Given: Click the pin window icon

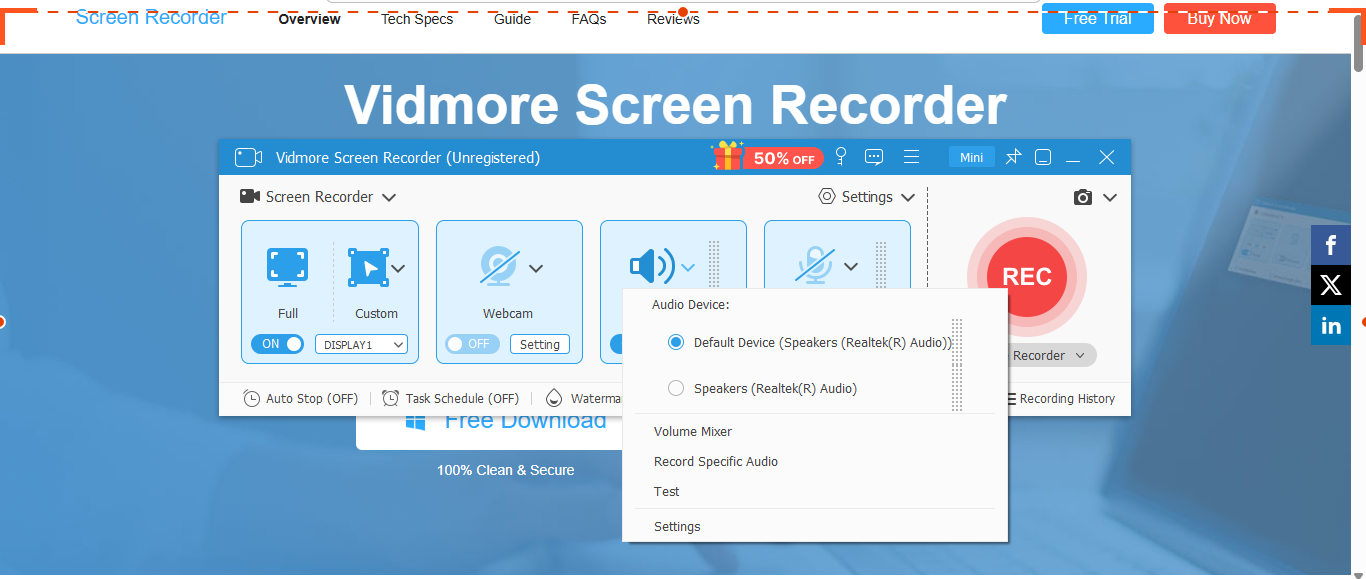Looking at the screenshot, I should 1014,157.
